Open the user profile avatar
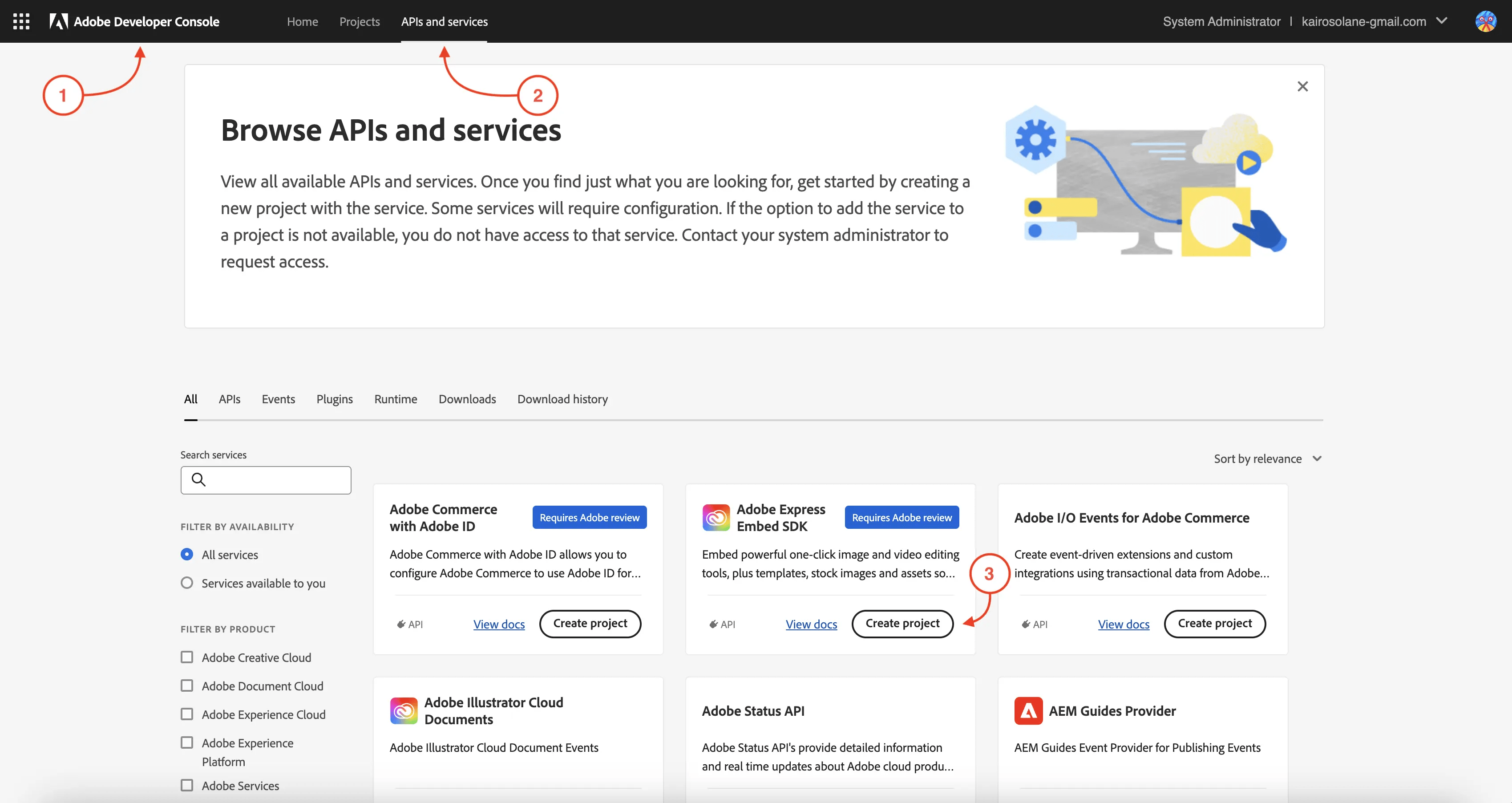Screen dimensions: 1512x803 tap(1486, 22)
